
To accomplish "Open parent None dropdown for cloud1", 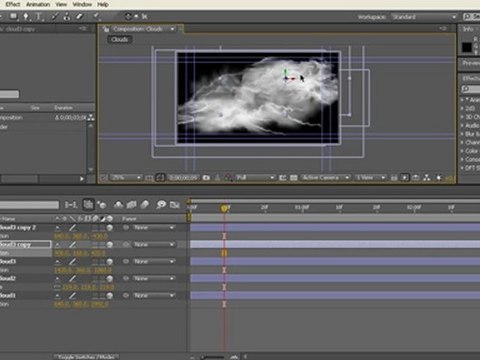I will point(154,296).
